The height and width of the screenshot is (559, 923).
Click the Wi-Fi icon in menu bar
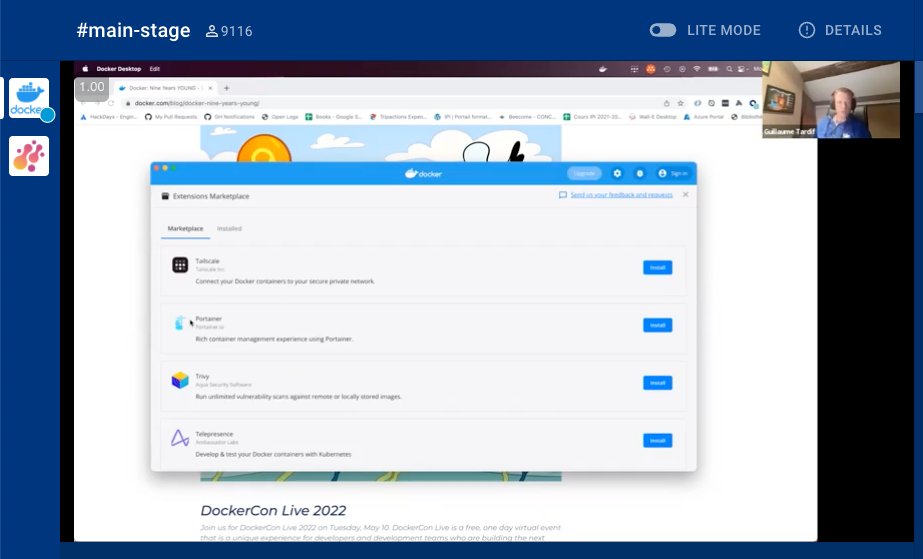(x=697, y=69)
